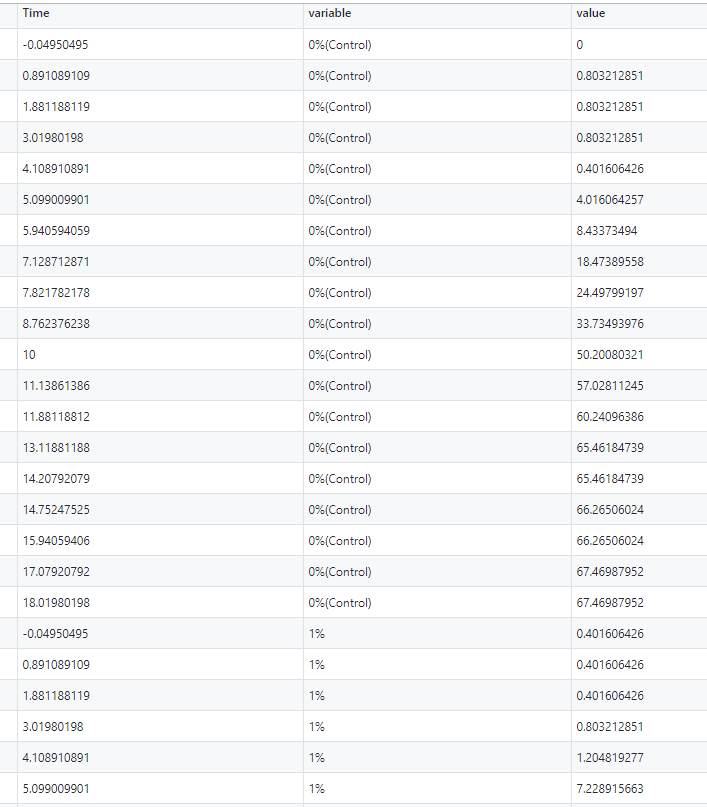
Task: Click the value cell 33.73493976
Action: click(x=610, y=324)
